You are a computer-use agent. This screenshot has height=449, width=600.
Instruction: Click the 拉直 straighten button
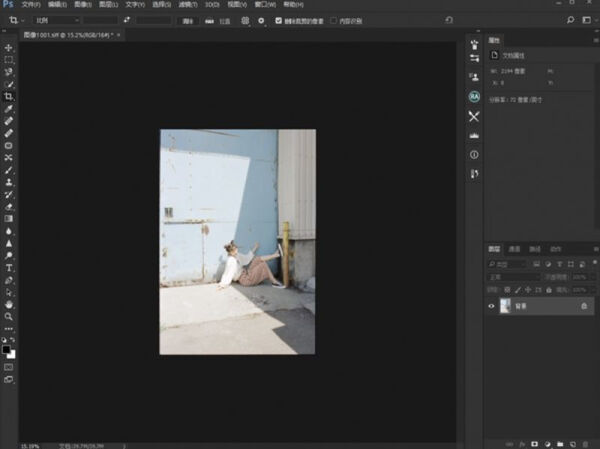point(216,19)
